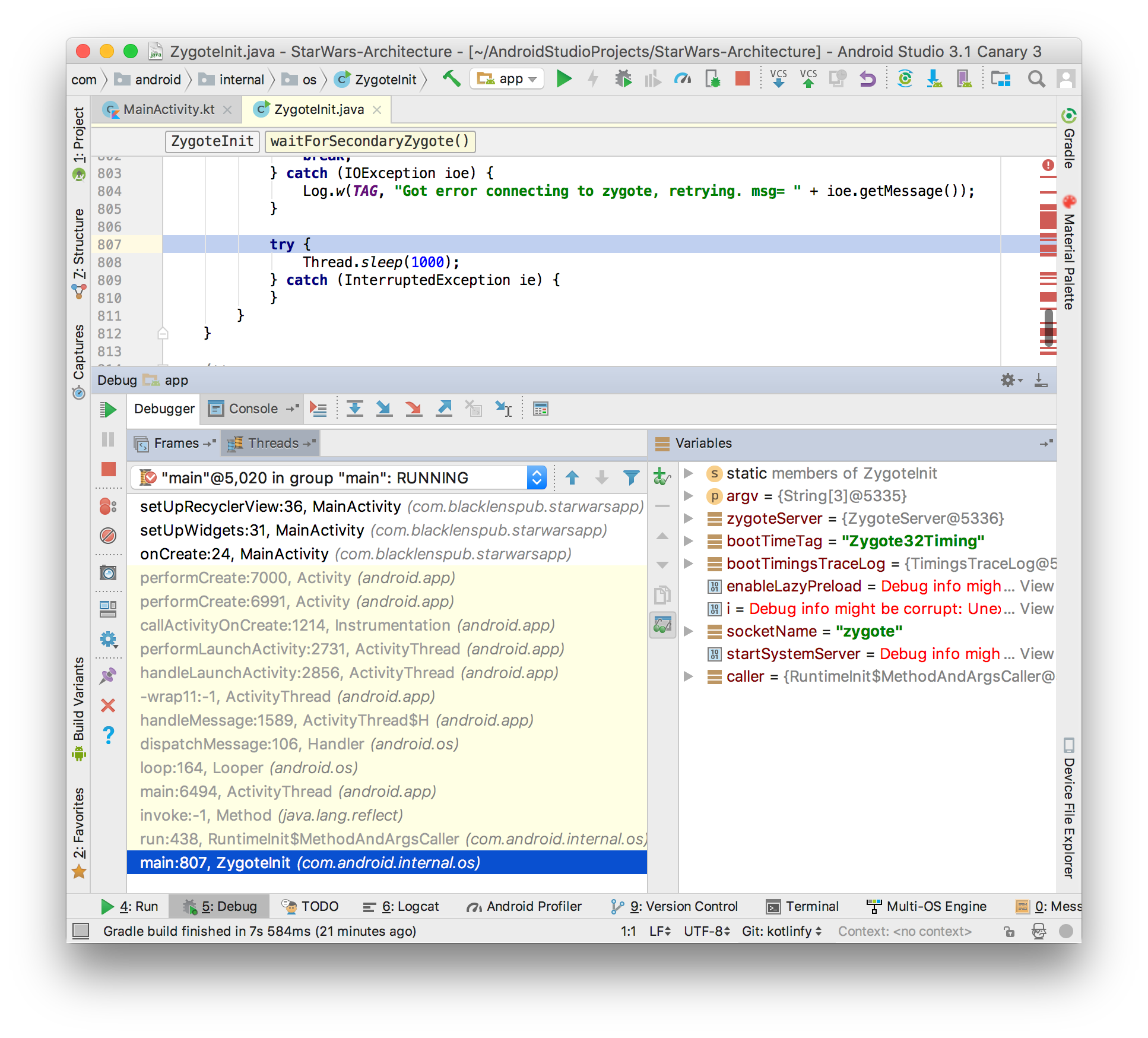Screen dimensions: 1148x1038
Task: Revert changes with purple undo arrow
Action: pyautogui.click(x=868, y=78)
